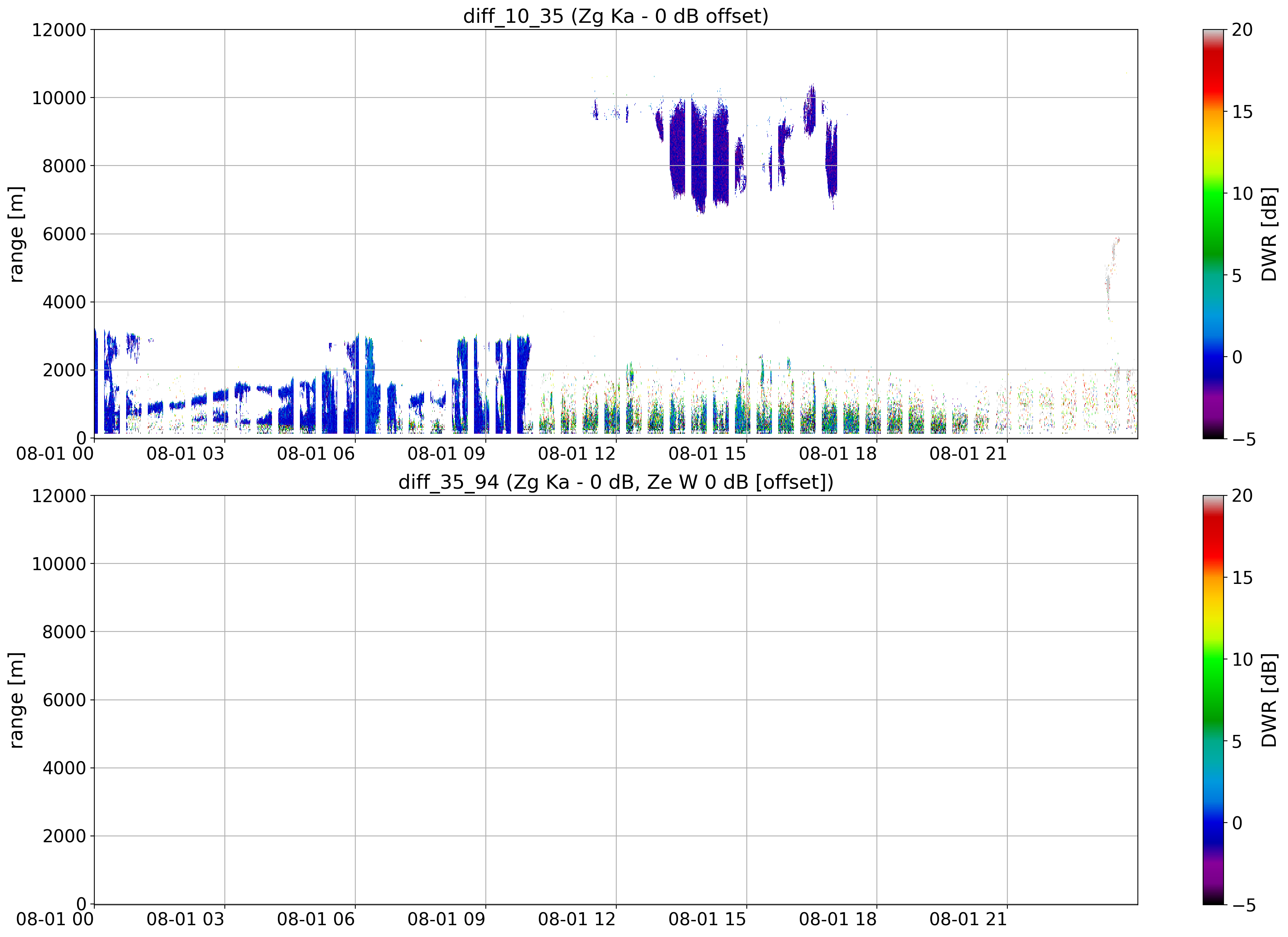Click the top colorbar 10 tick label
The image size is (1288, 937).
[x=1242, y=194]
